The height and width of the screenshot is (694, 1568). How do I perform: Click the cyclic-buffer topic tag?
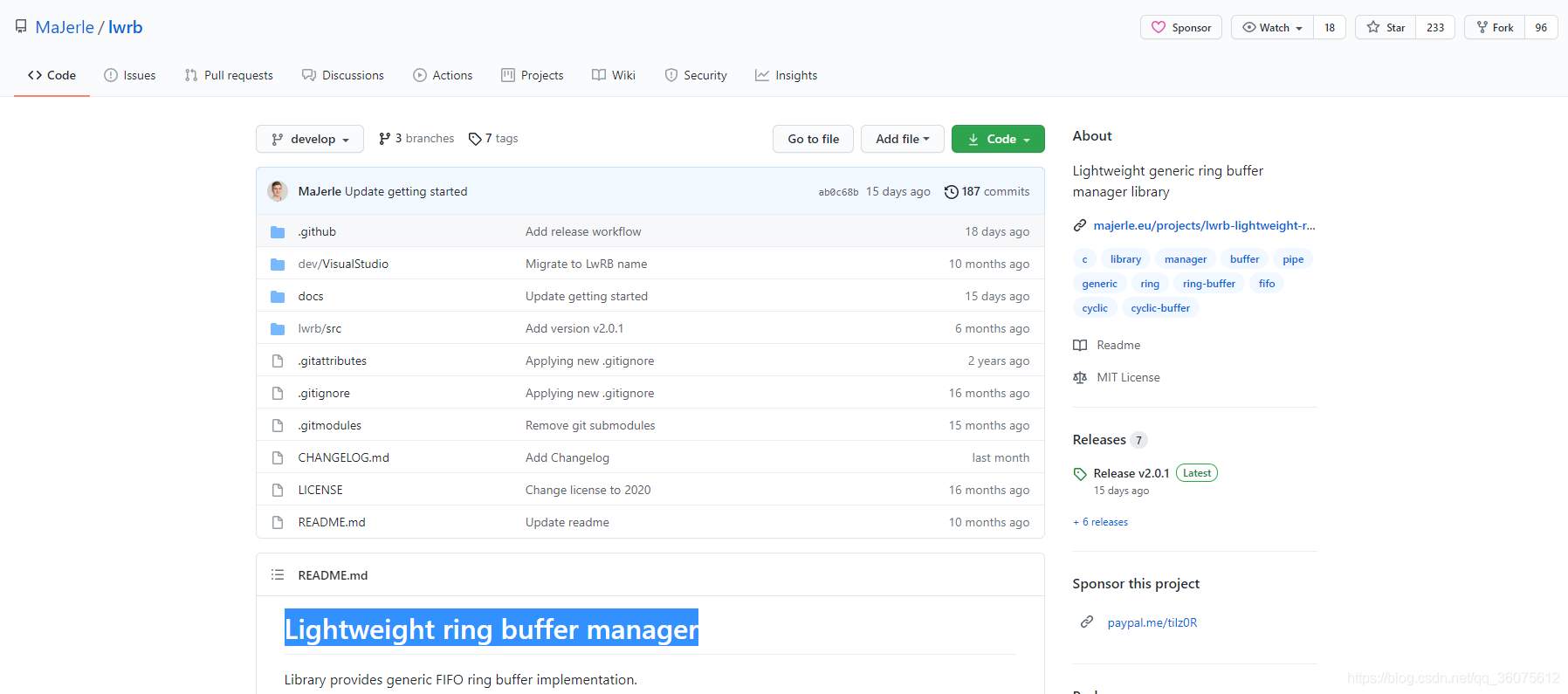(1160, 308)
